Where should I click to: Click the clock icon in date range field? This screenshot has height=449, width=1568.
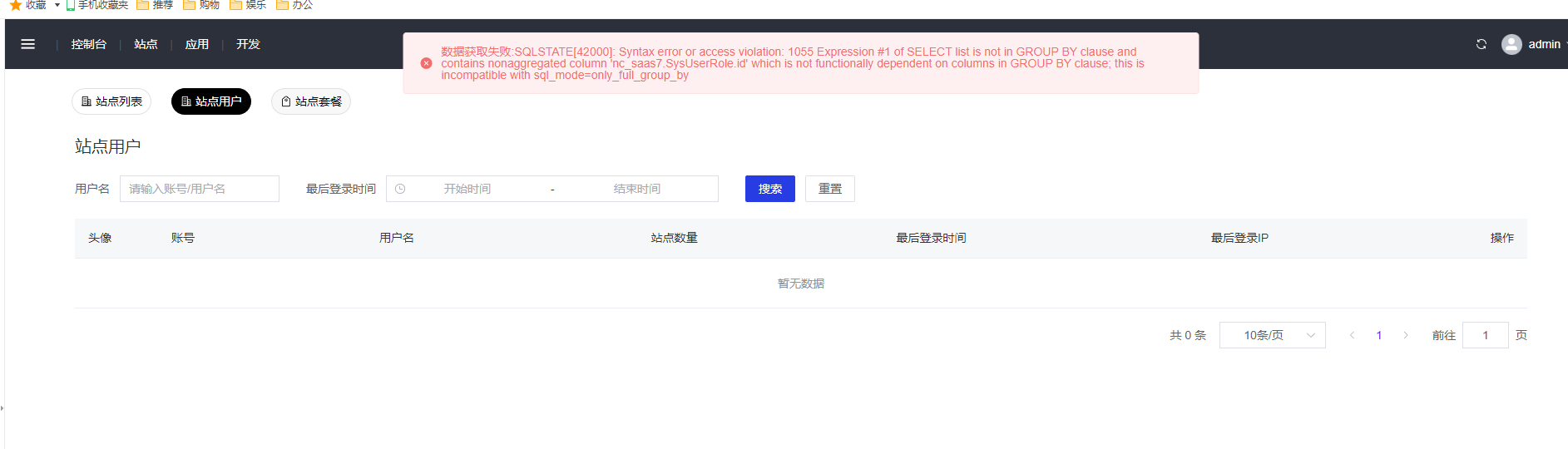coord(400,189)
